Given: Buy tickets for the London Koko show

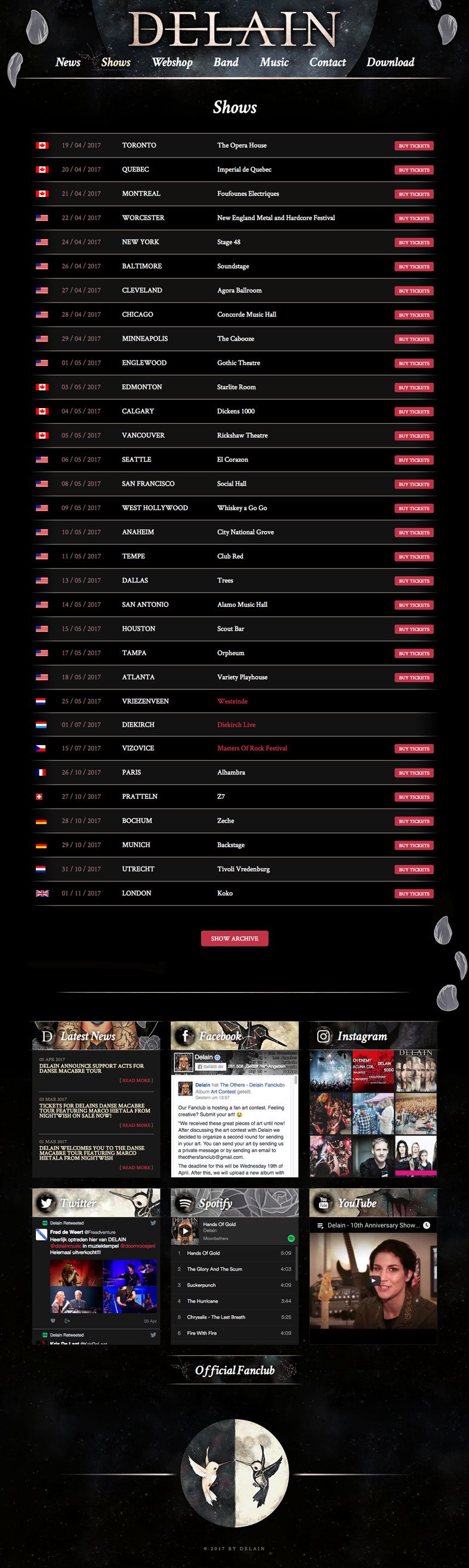Looking at the screenshot, I should click(414, 894).
